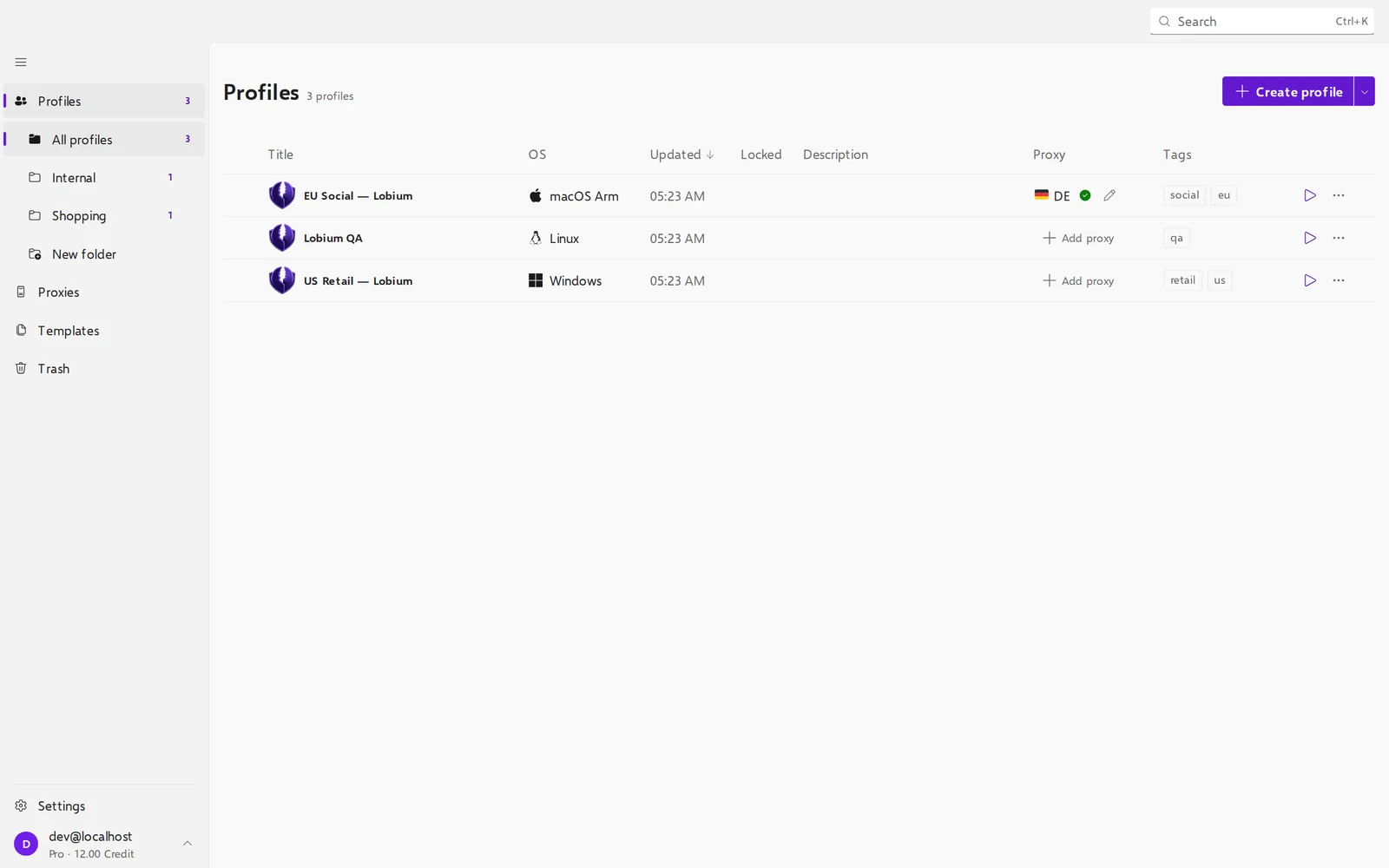Launch the EU Social — Lobium profile
This screenshot has width=1389, height=868.
point(1310,195)
